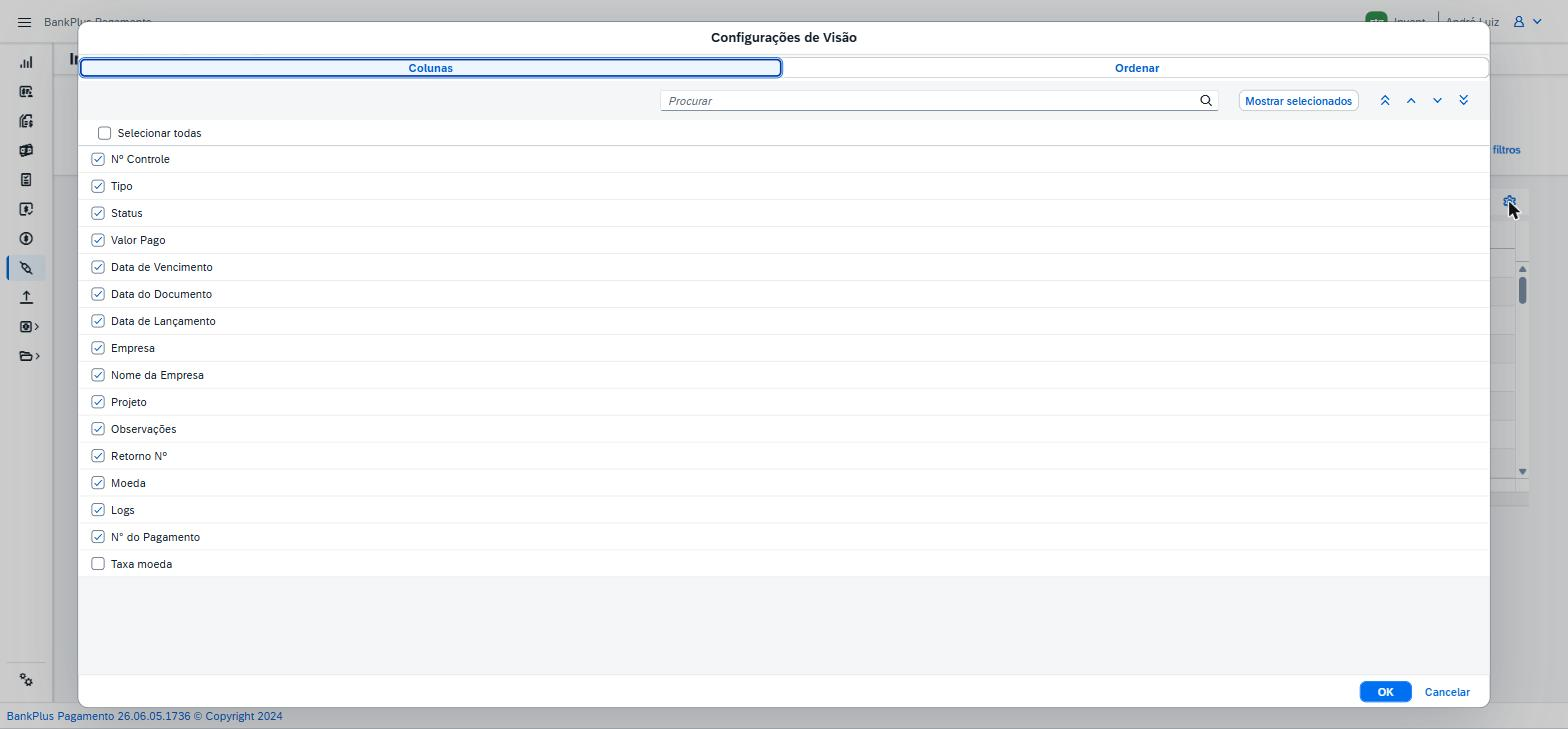The height and width of the screenshot is (729, 1568).
Task: Enable the Taxa moeda column checkbox
Action: (x=98, y=564)
